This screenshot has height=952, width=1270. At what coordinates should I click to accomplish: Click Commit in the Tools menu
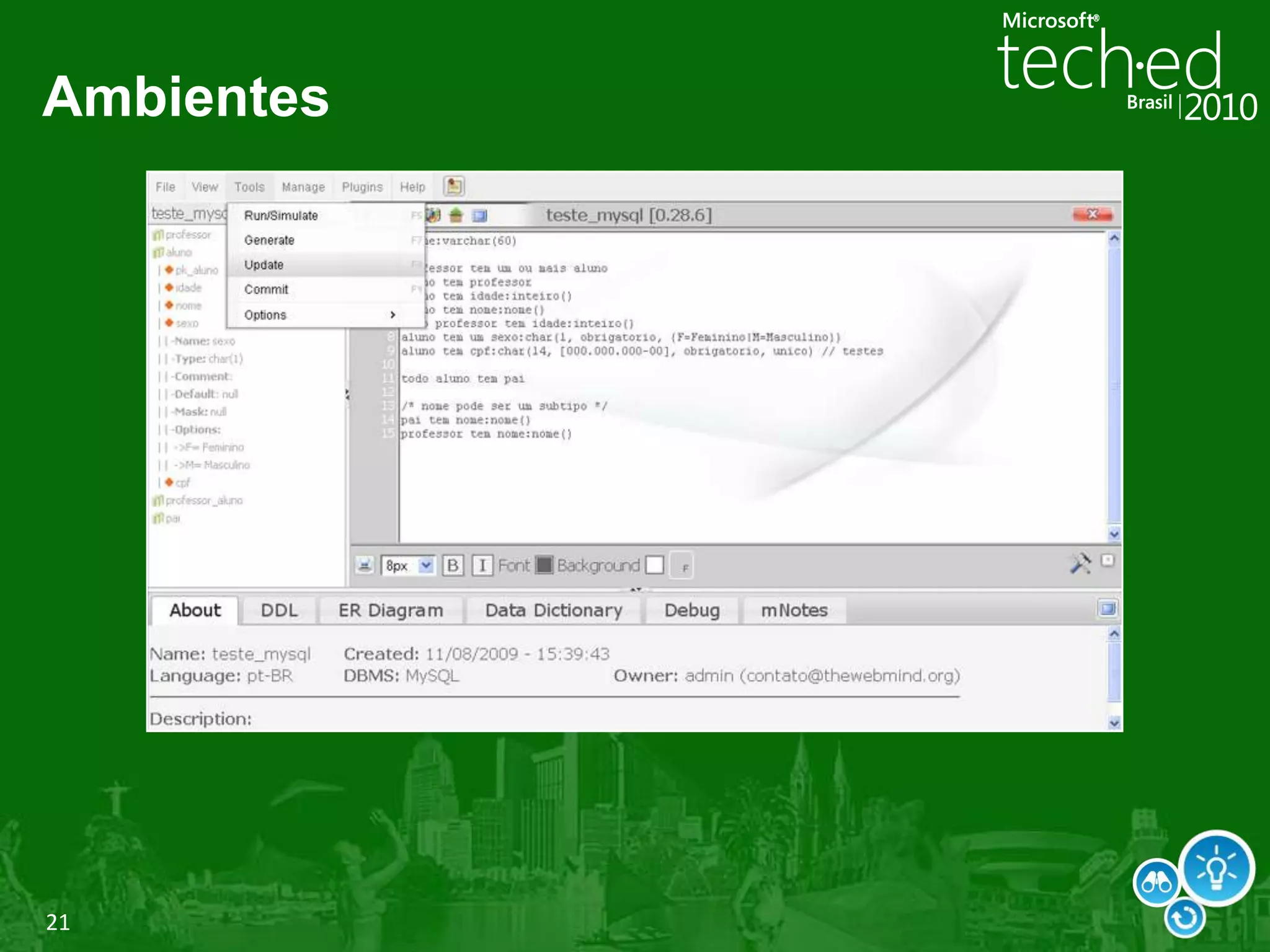click(266, 289)
